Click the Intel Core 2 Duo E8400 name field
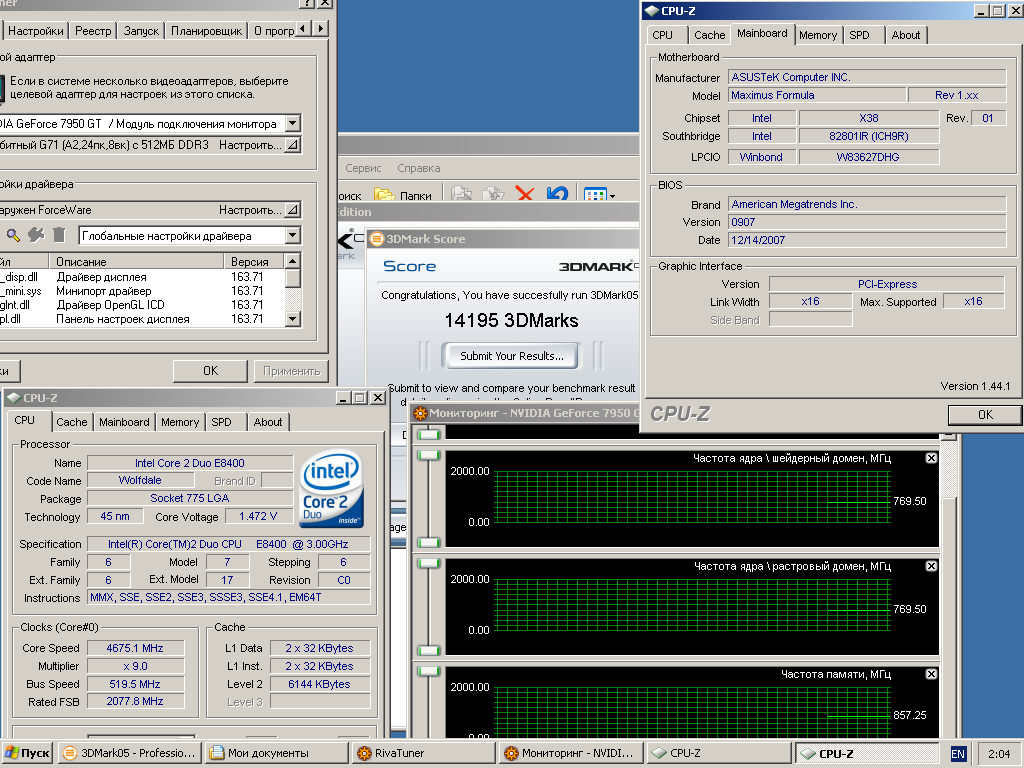 tap(189, 463)
